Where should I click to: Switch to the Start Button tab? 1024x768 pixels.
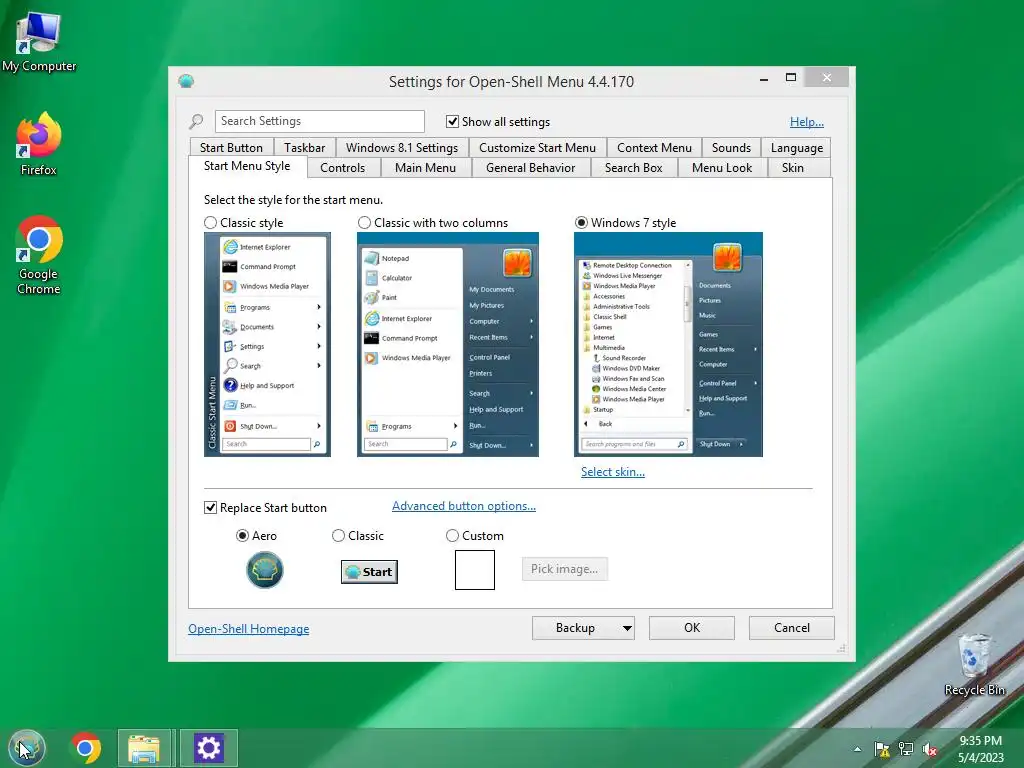[231, 148]
